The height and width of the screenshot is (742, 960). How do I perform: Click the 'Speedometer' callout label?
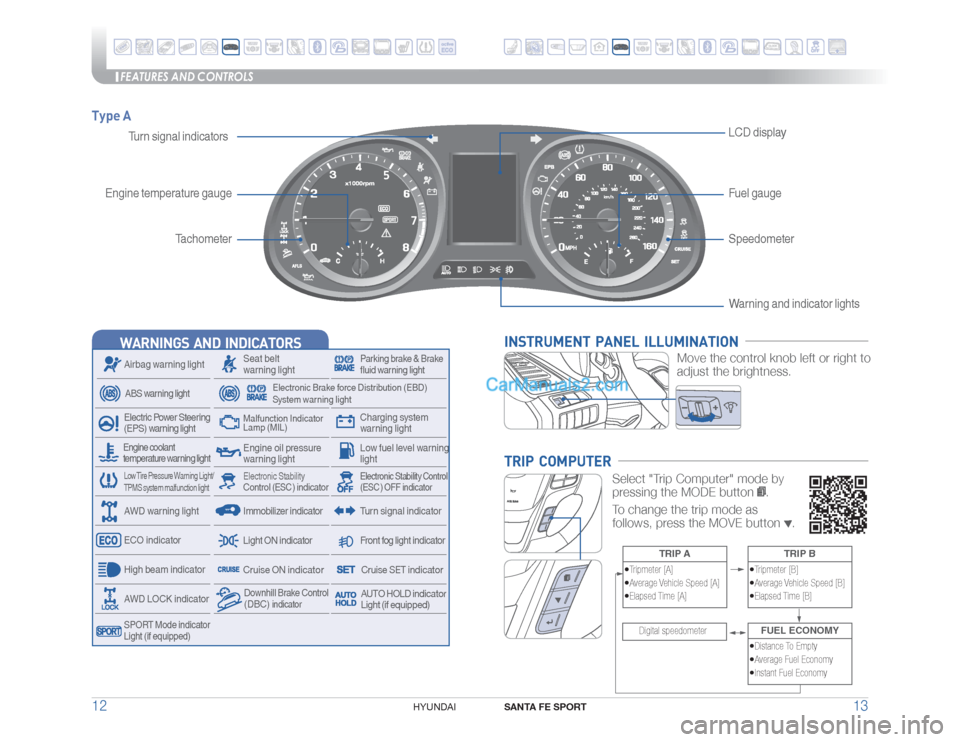pos(761,239)
